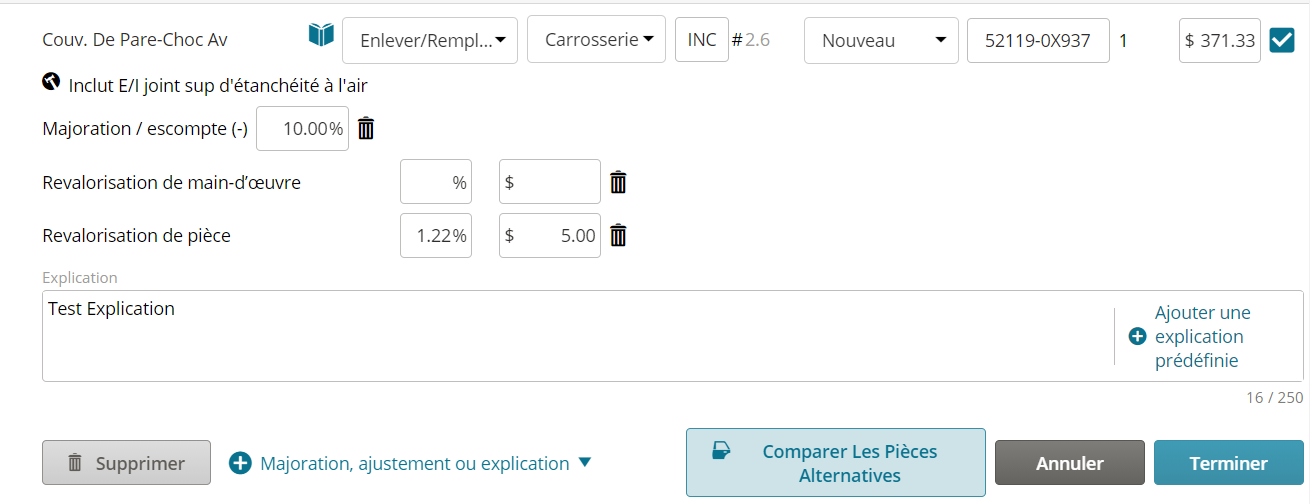Viewport: 1310px width, 504px height.
Task: Select the 10.00% majoration percentage field
Action: pyautogui.click(x=302, y=128)
